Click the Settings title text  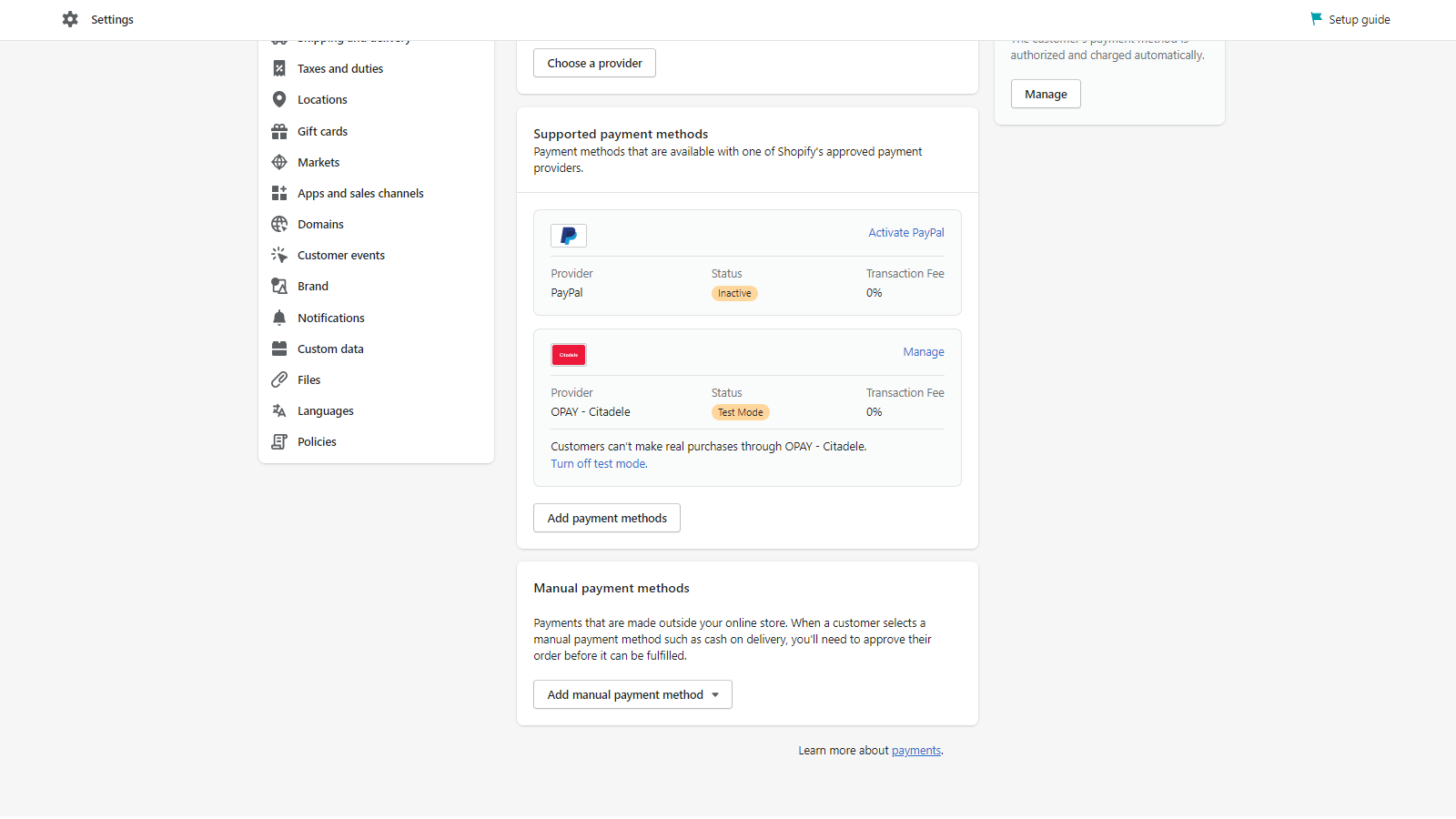[112, 19]
